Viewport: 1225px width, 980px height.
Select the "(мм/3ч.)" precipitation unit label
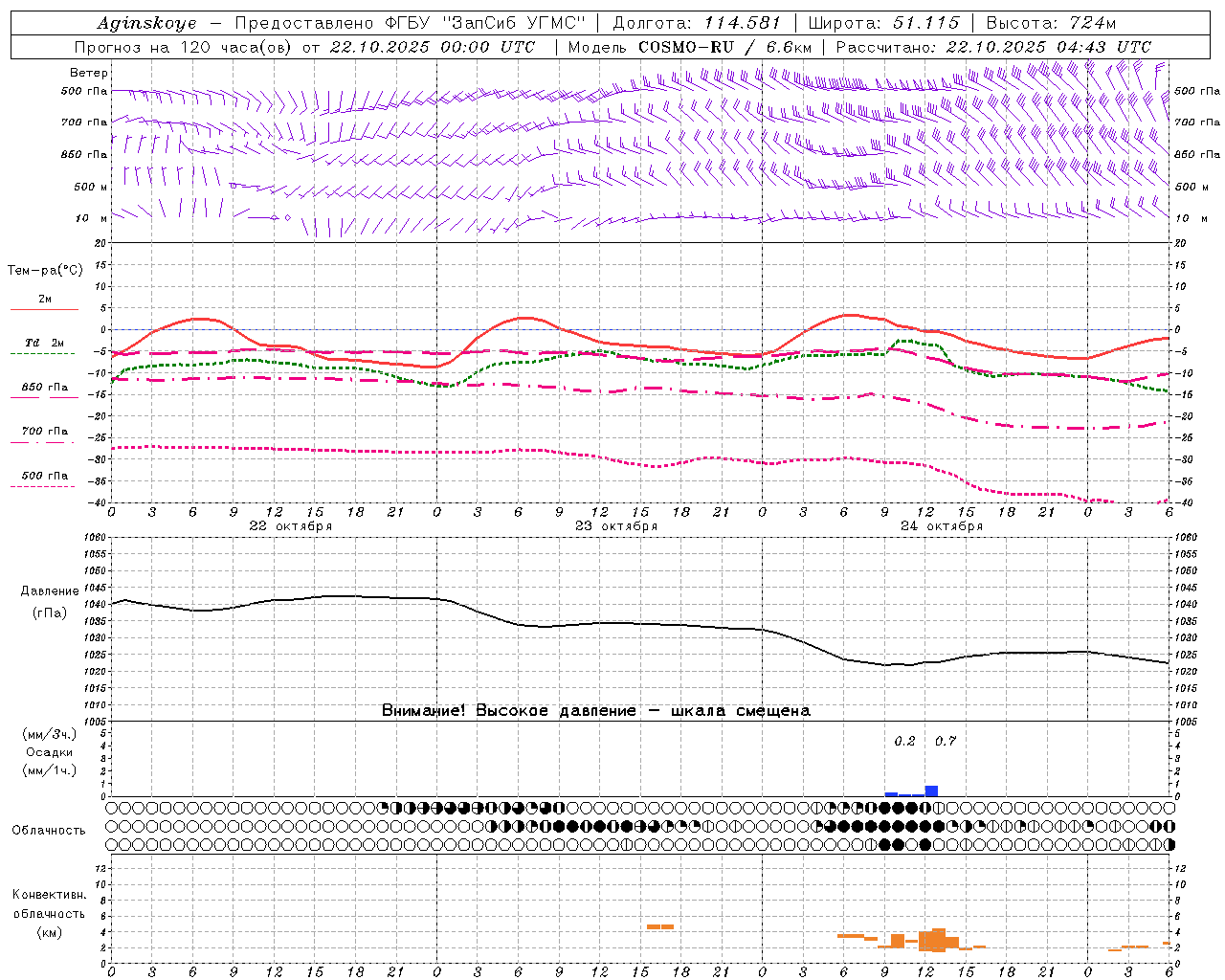(x=50, y=734)
